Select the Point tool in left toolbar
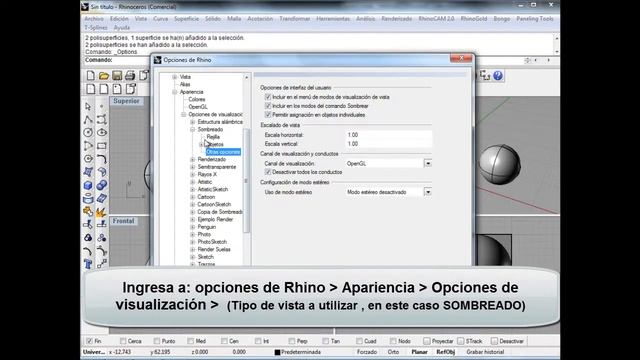This screenshot has height=360, width=640. (102, 107)
